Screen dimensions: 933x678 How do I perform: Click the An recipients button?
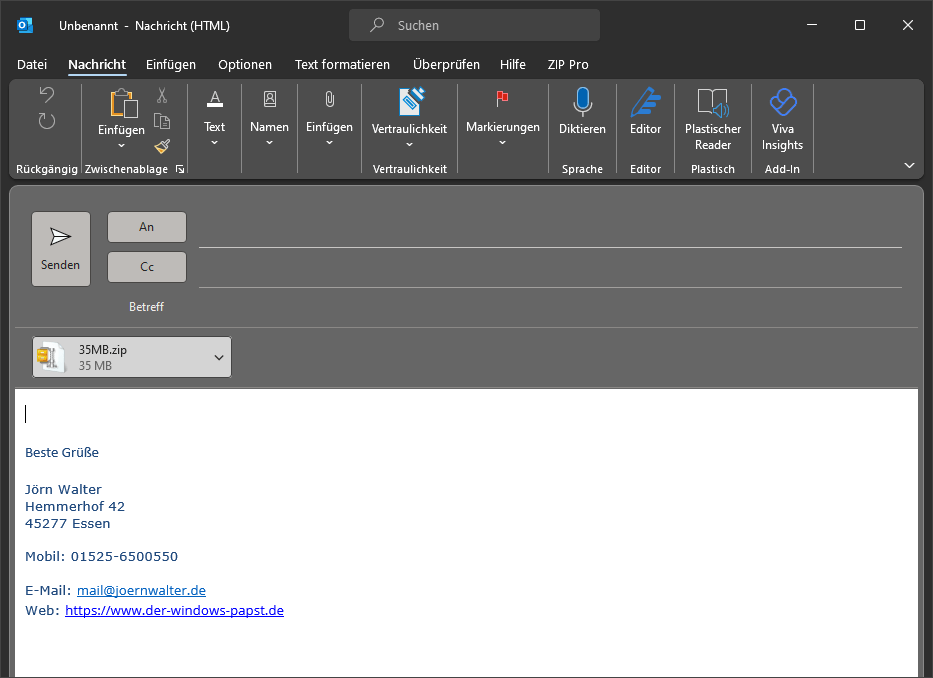pyautogui.click(x=147, y=227)
